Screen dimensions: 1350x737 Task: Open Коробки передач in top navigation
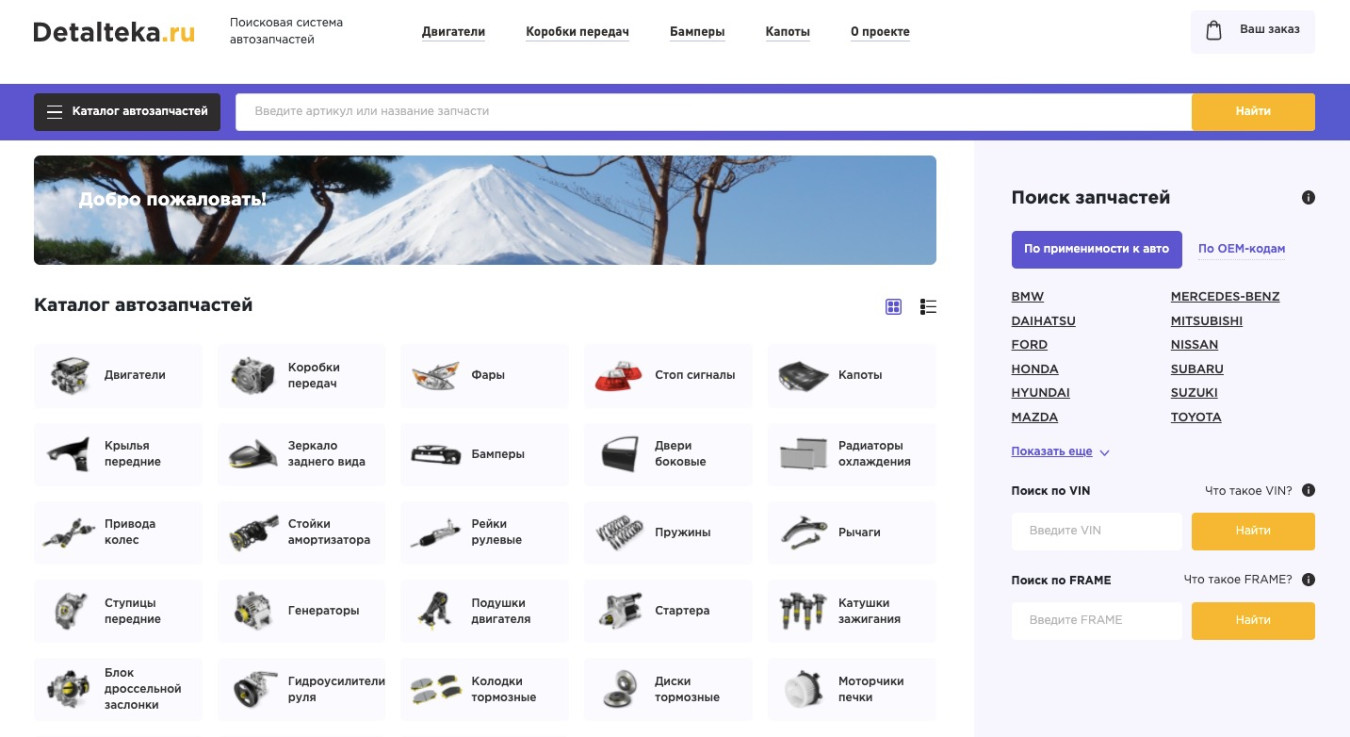(577, 32)
